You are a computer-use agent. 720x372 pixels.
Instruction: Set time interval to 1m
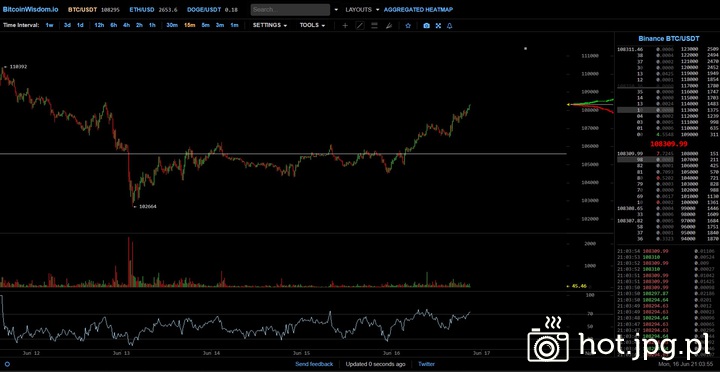tap(234, 25)
